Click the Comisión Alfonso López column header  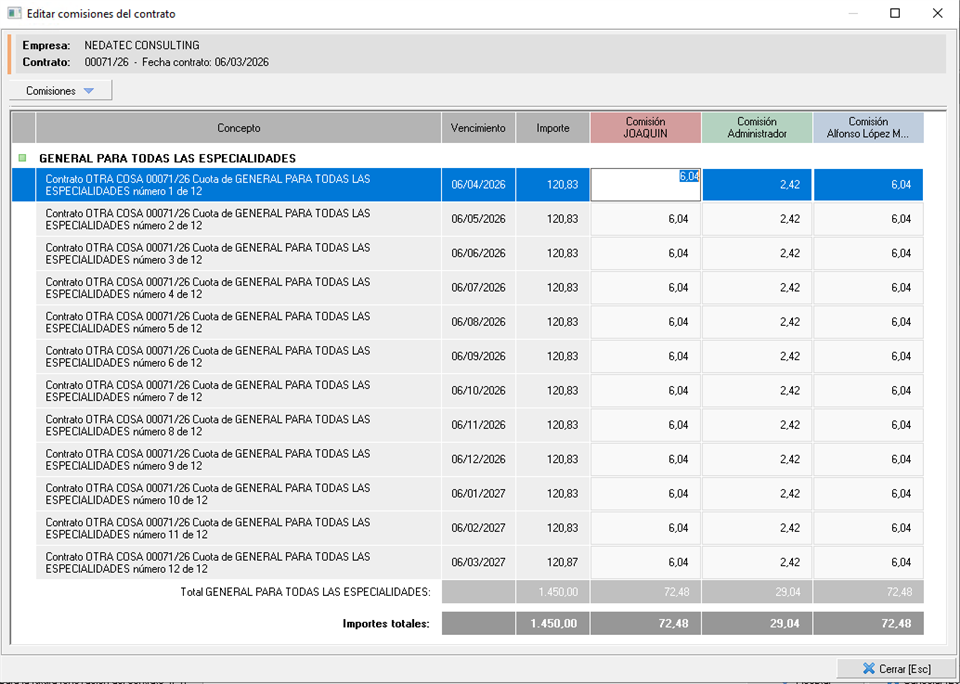(x=867, y=128)
